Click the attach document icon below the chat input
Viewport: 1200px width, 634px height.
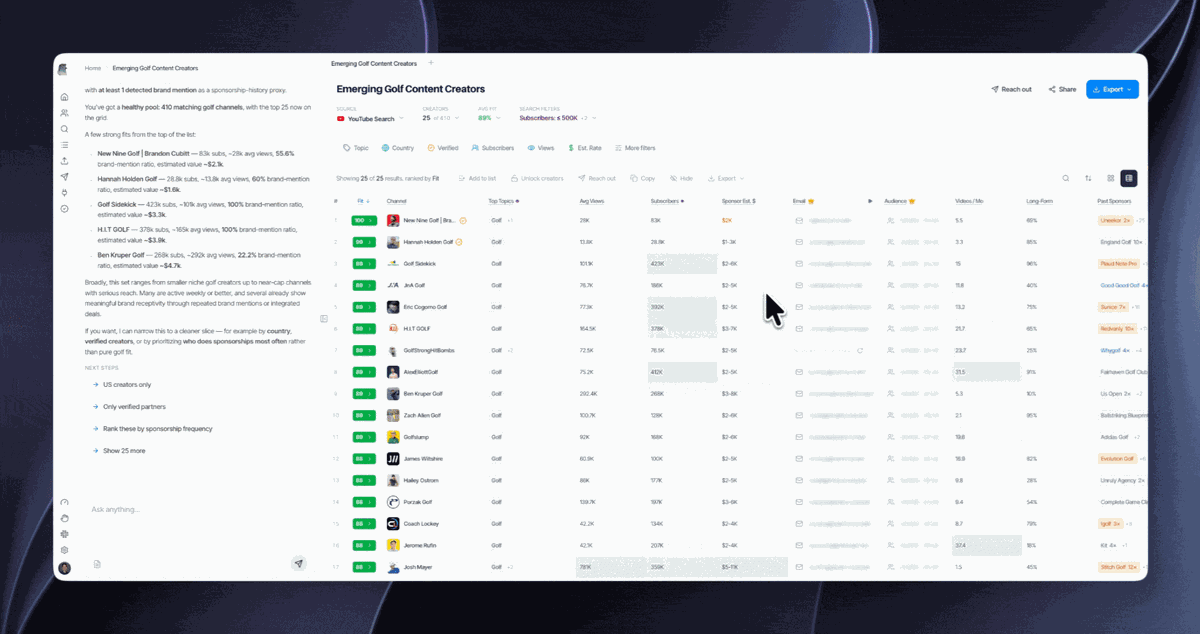click(97, 564)
